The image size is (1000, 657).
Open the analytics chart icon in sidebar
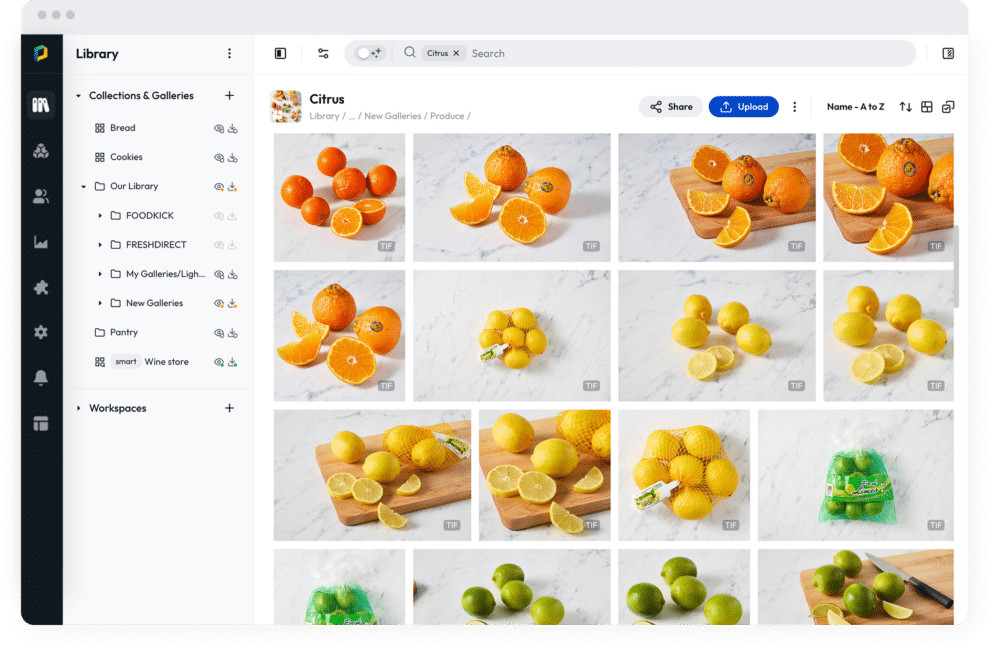41,242
